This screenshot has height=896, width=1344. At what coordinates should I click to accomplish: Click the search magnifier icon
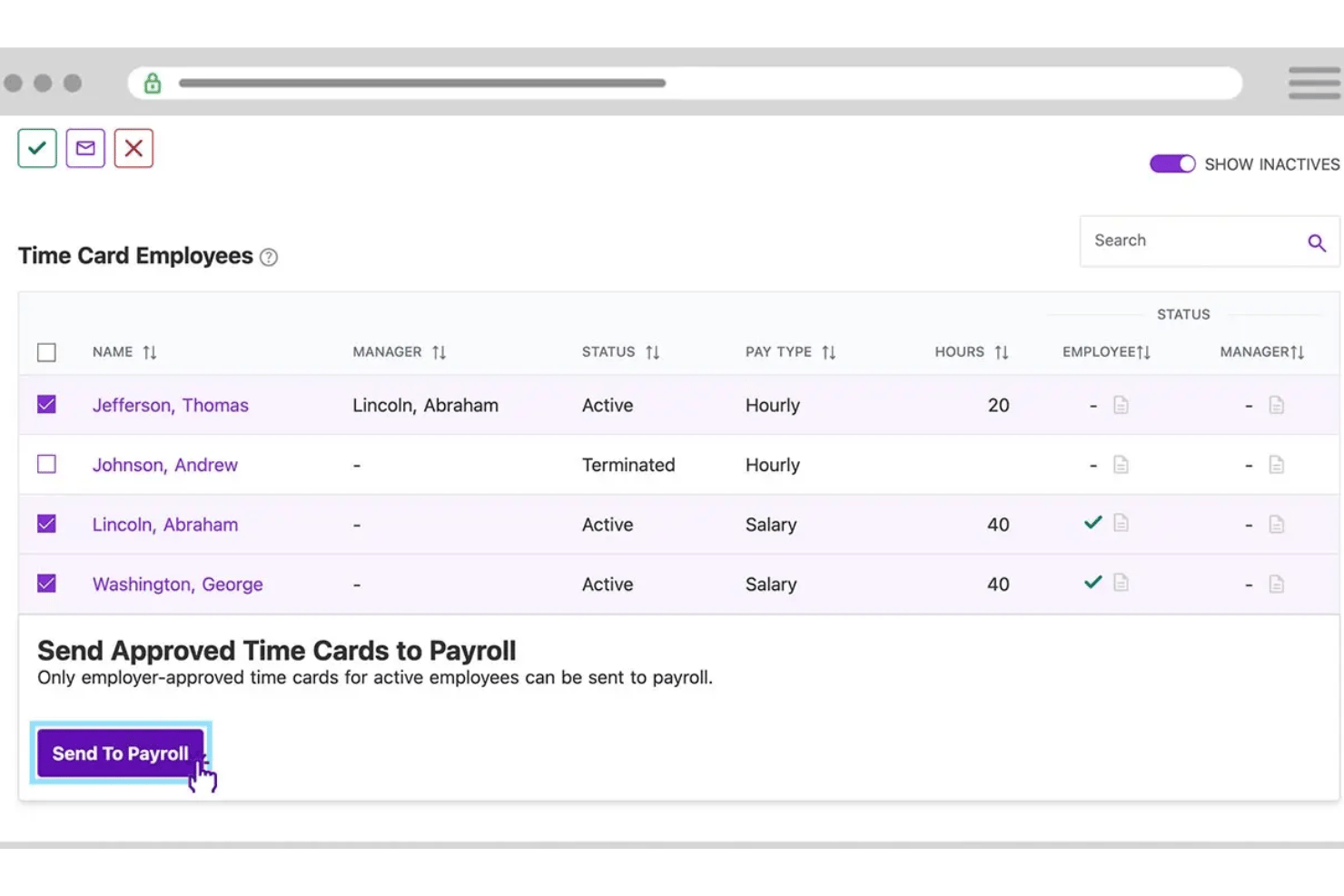coord(1317,242)
